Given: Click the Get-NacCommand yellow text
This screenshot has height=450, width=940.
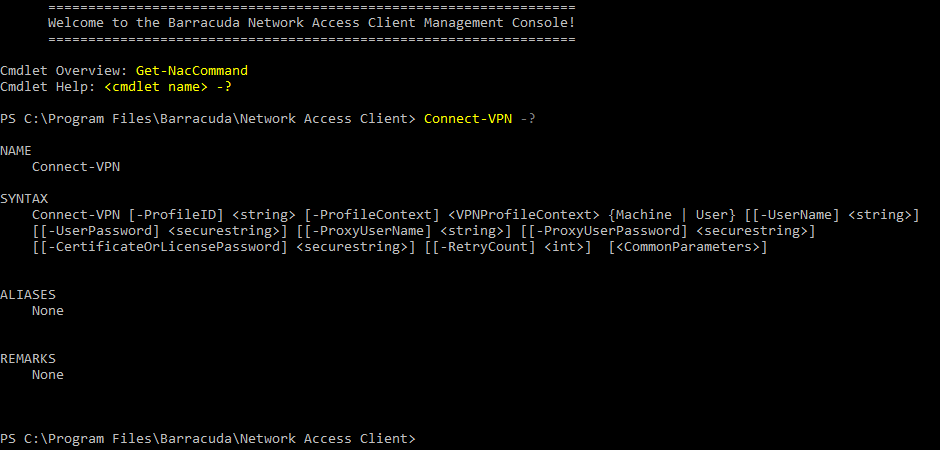Looking at the screenshot, I should pyautogui.click(x=192, y=71).
